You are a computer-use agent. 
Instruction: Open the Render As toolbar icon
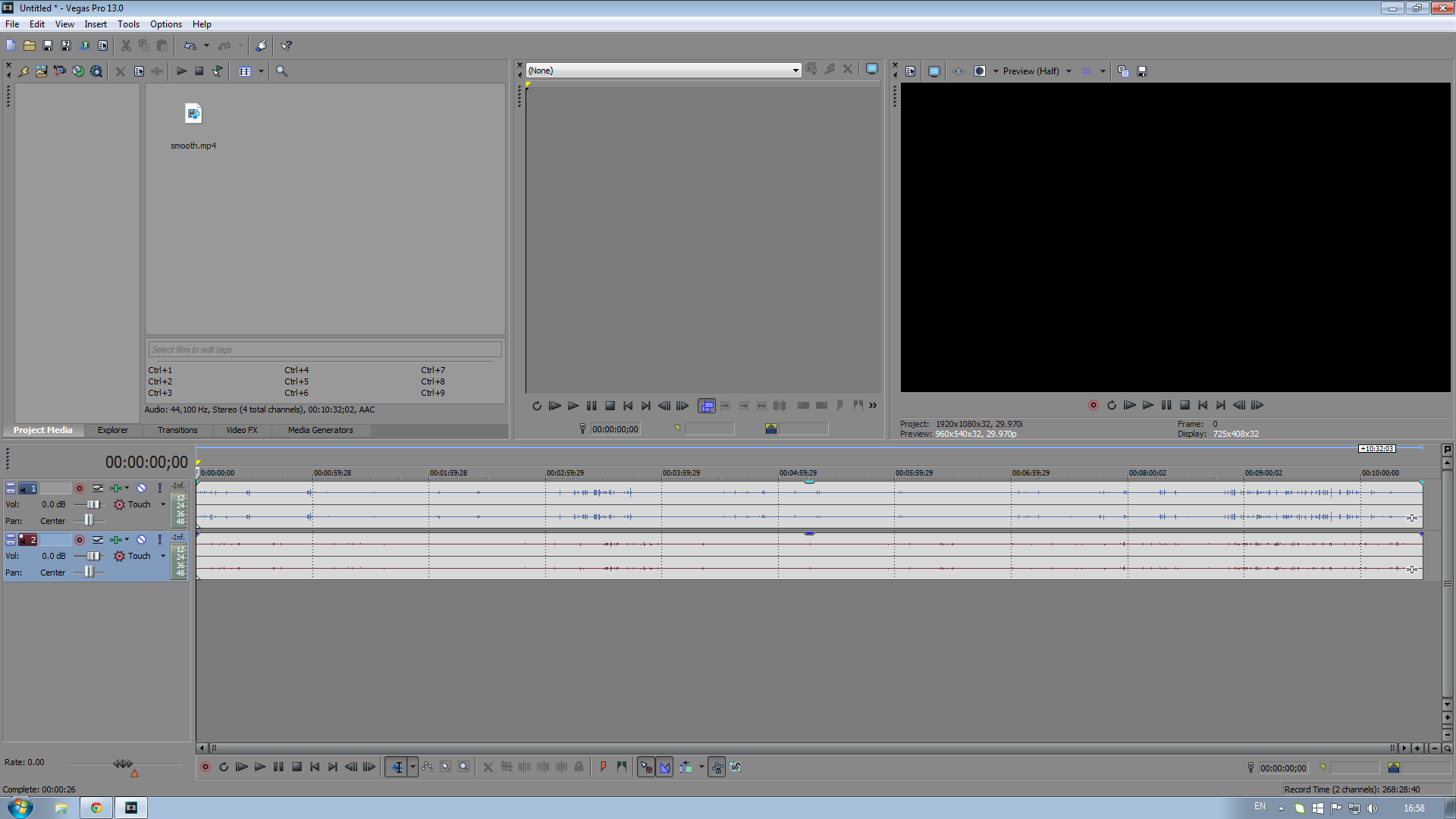point(84,45)
